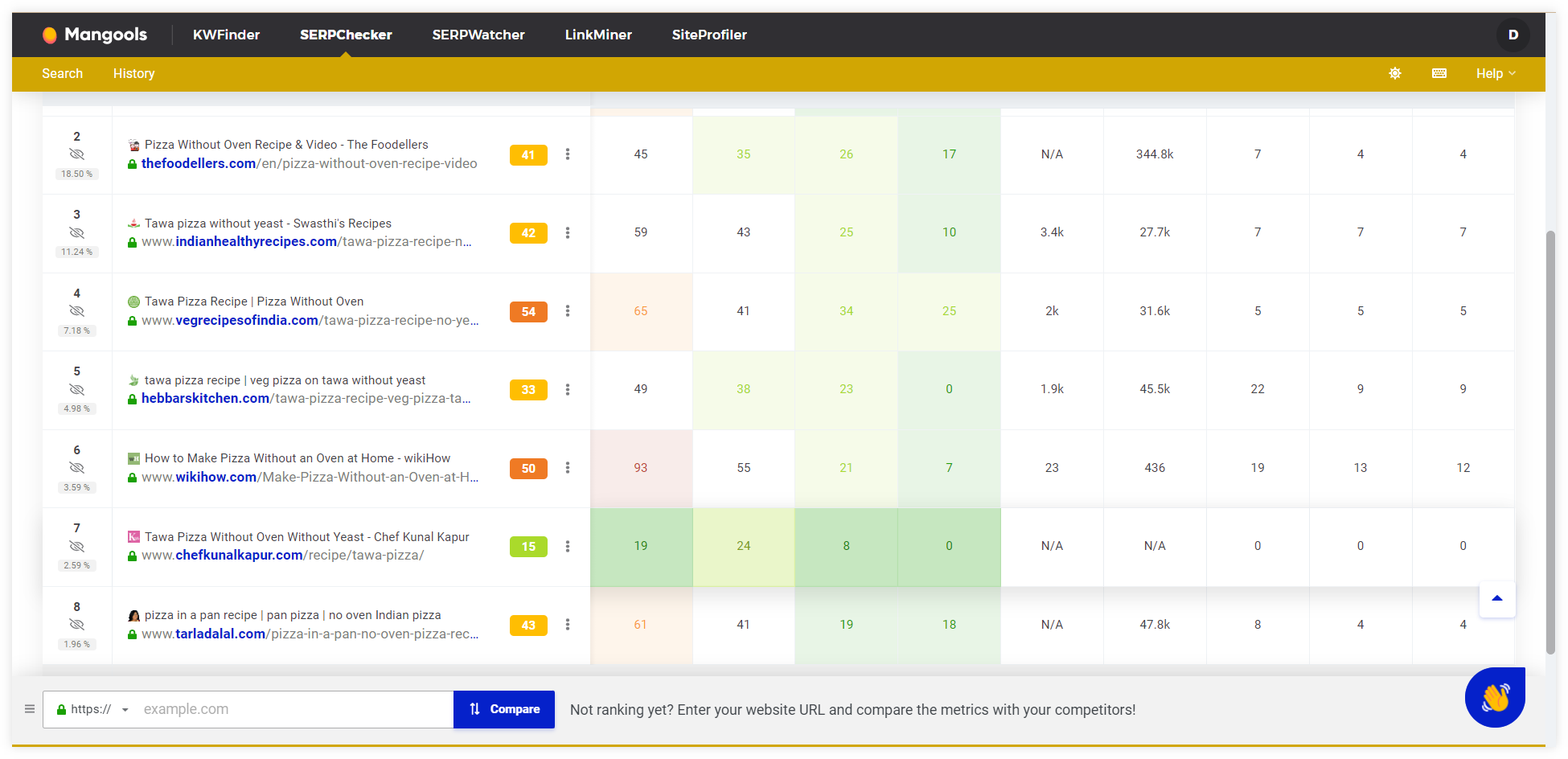Open settings via the gear icon
The height and width of the screenshot is (759, 1568).
1395,73
